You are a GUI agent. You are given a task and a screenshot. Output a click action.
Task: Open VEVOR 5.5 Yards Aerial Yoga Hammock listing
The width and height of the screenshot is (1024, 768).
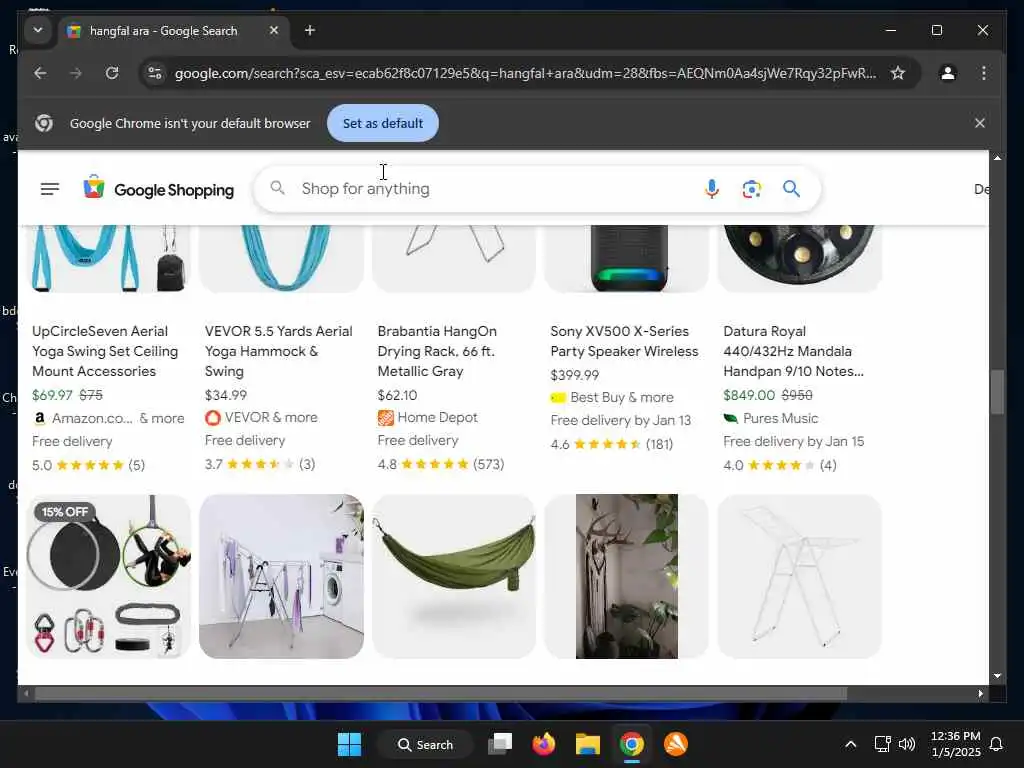tap(279, 351)
